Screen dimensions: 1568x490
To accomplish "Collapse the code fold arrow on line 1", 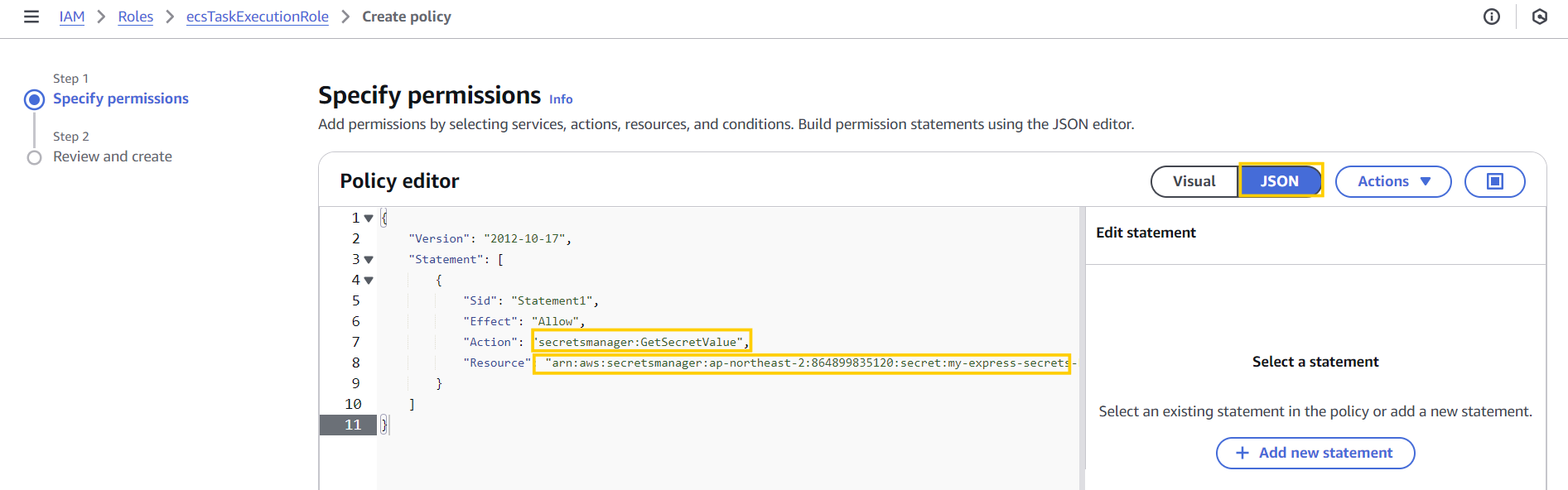I will [369, 219].
